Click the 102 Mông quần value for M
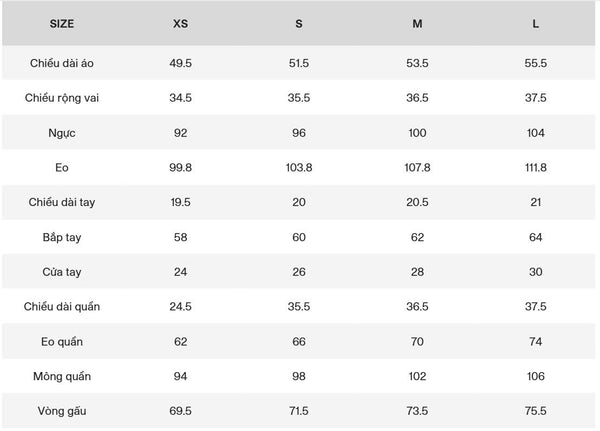600x431 pixels. coord(417,376)
